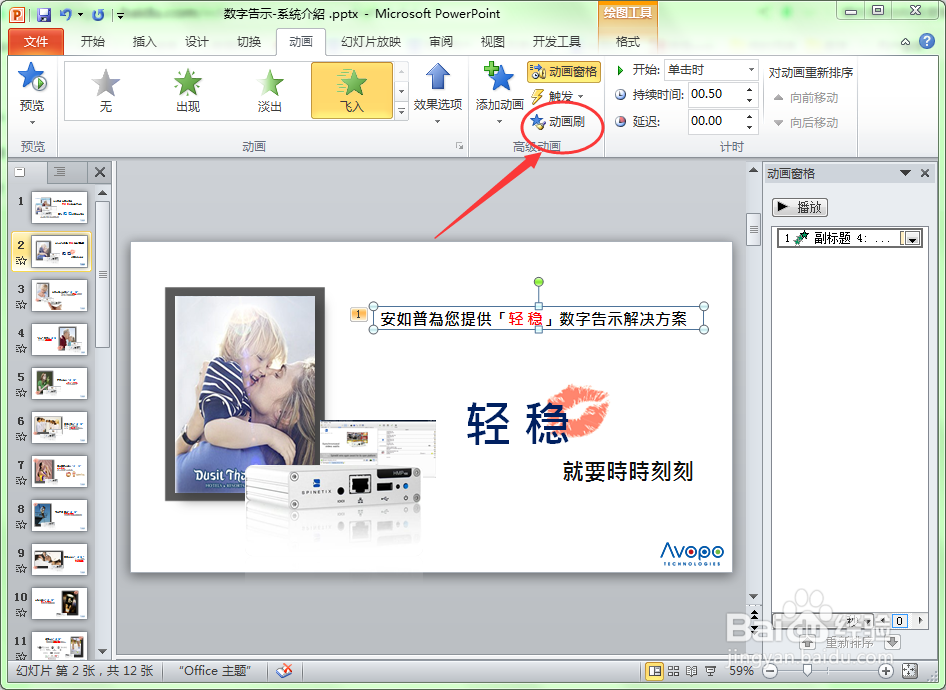This screenshot has height=690, width=946.
Task: Click the Play (播放) button in animation pane
Action: coord(799,207)
